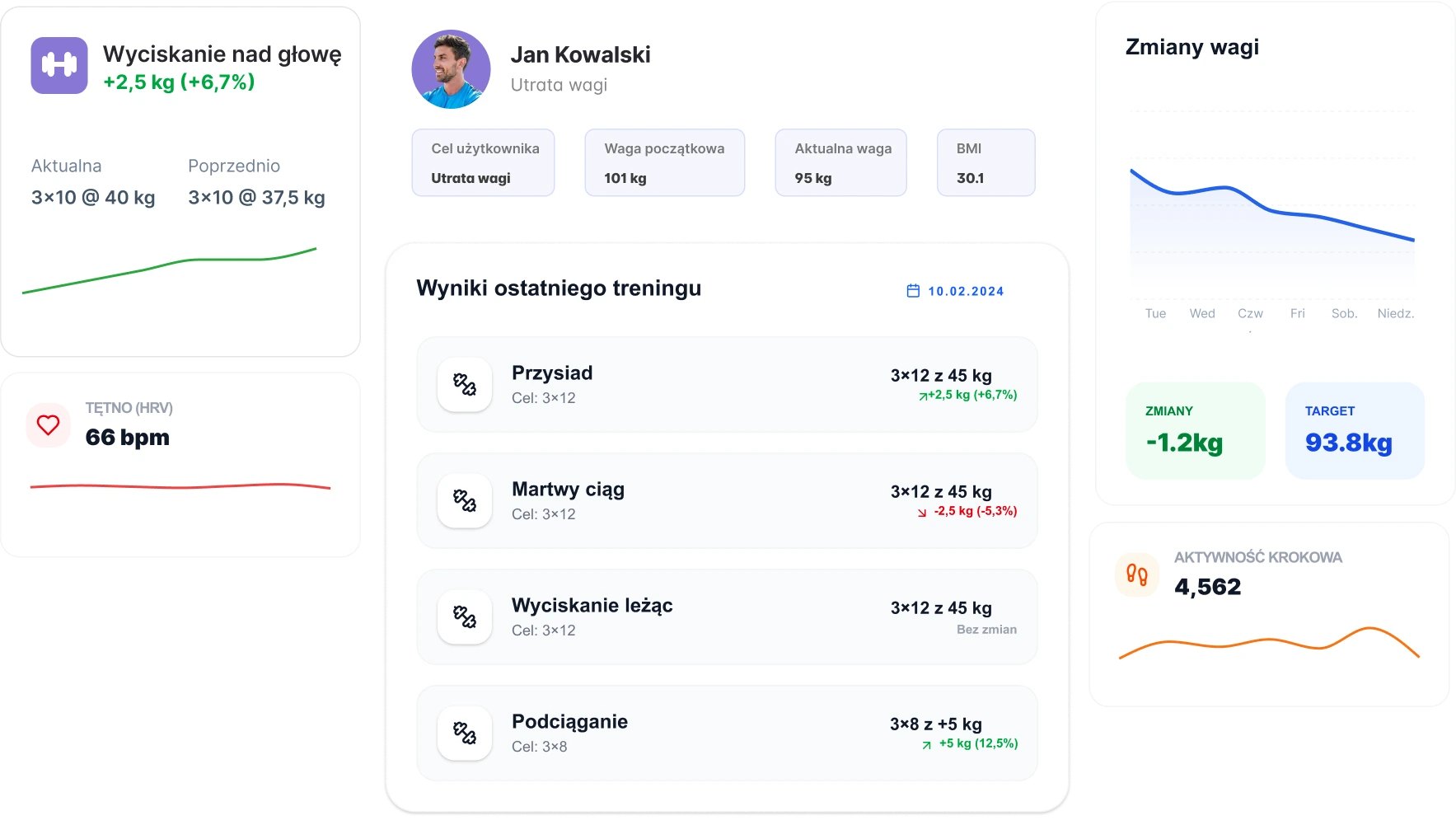Open Jan Kowalski's profile photo
The width and height of the screenshot is (1456, 825).
click(451, 69)
